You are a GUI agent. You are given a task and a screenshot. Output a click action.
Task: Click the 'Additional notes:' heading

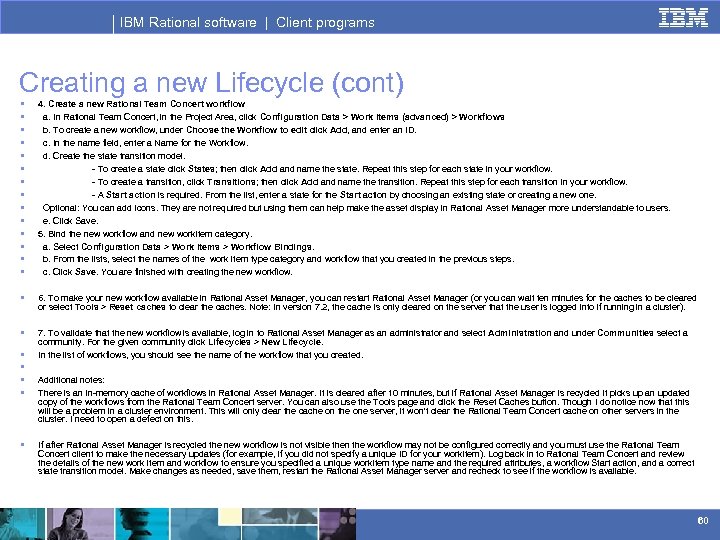tap(71, 380)
